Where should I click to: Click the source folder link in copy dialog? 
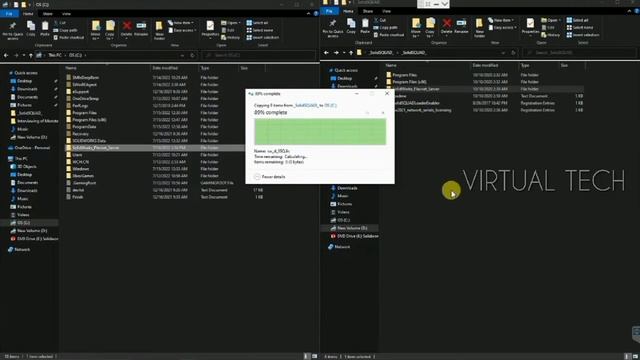[306, 105]
